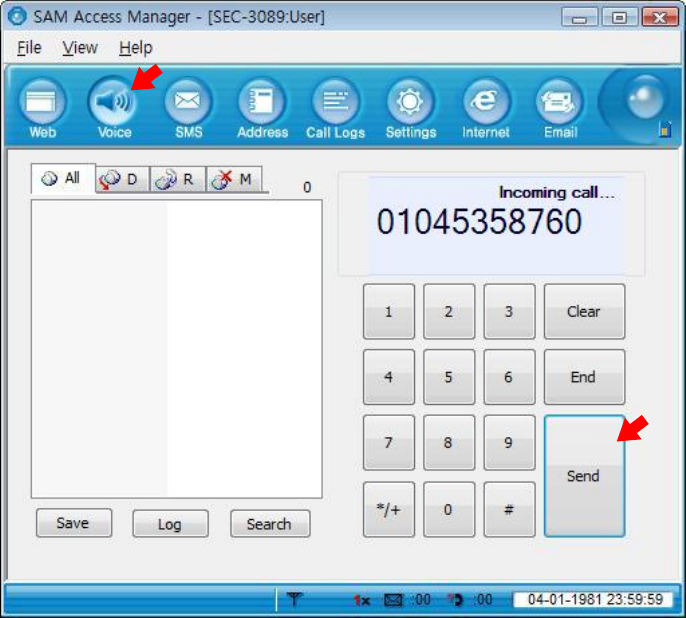The height and width of the screenshot is (618, 686).
Task: Click the */+ keypad button
Action: tap(388, 509)
